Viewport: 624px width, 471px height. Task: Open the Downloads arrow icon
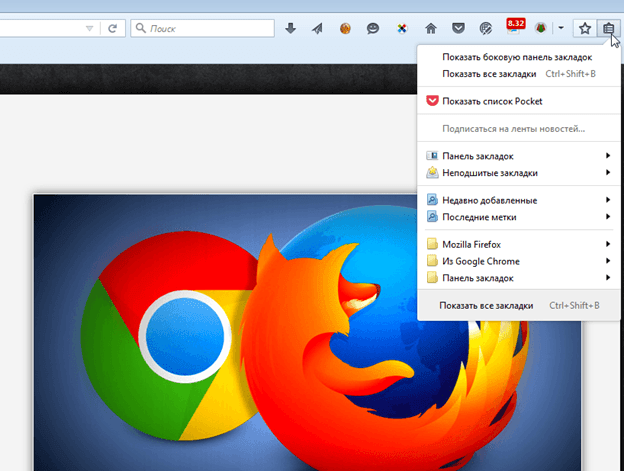[291, 28]
